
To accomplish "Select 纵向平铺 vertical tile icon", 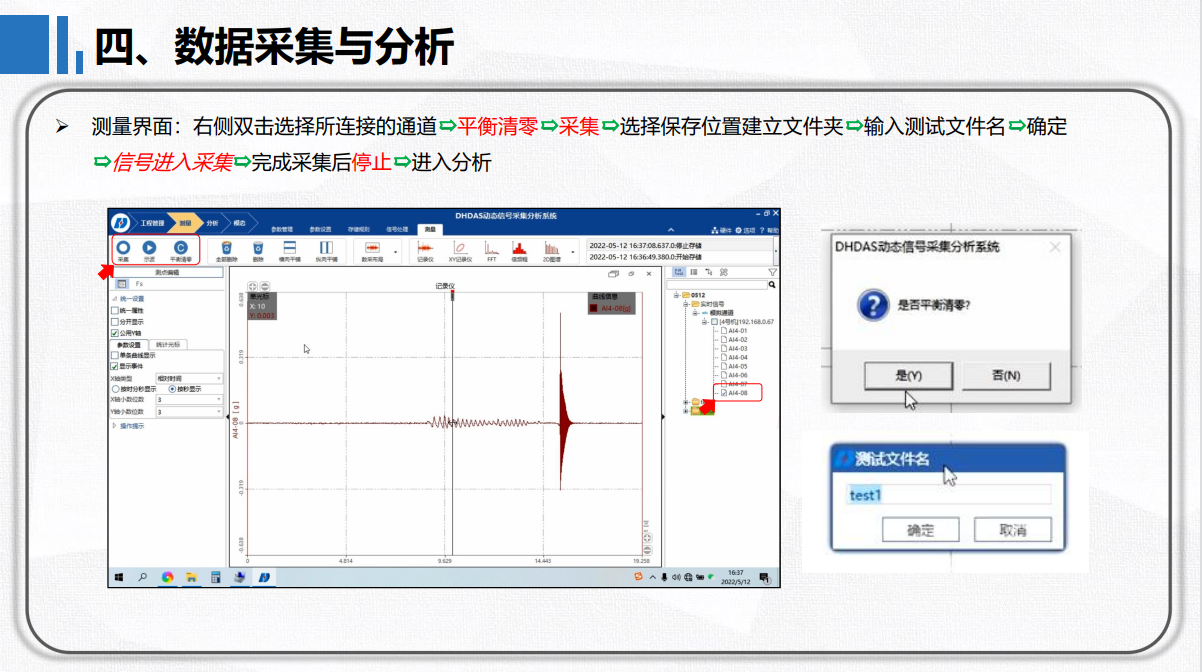I will (326, 247).
